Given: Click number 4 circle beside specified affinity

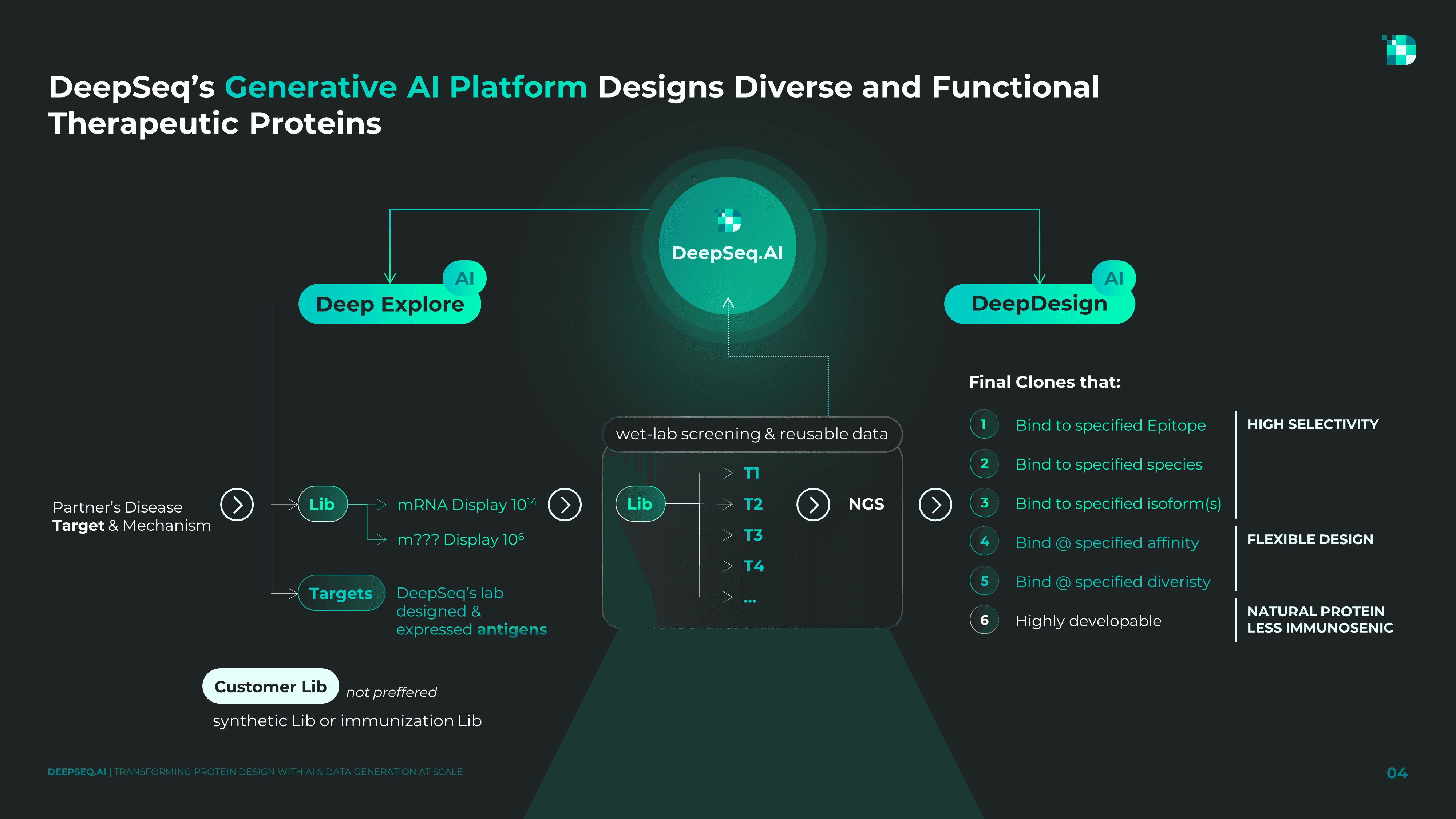Looking at the screenshot, I should 984,542.
